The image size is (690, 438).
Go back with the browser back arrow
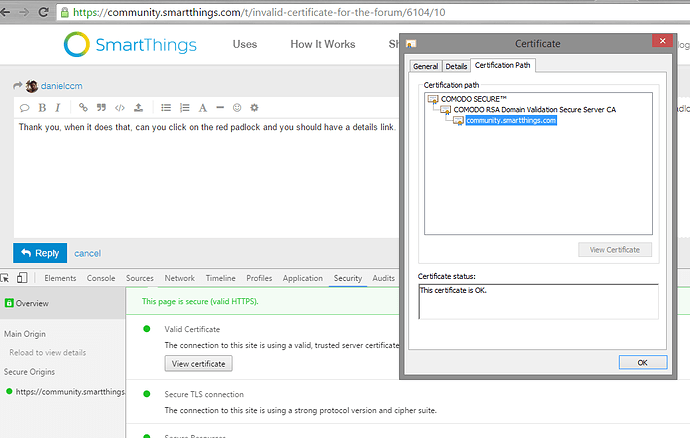(x=5, y=12)
